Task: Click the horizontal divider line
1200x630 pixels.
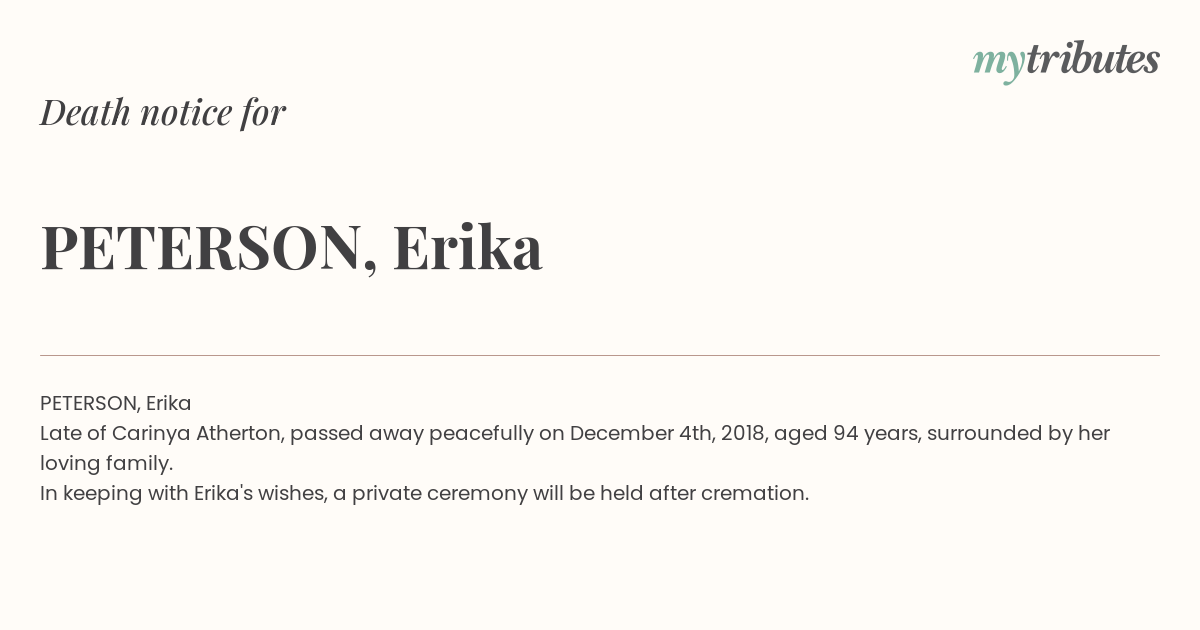Action: (600, 355)
